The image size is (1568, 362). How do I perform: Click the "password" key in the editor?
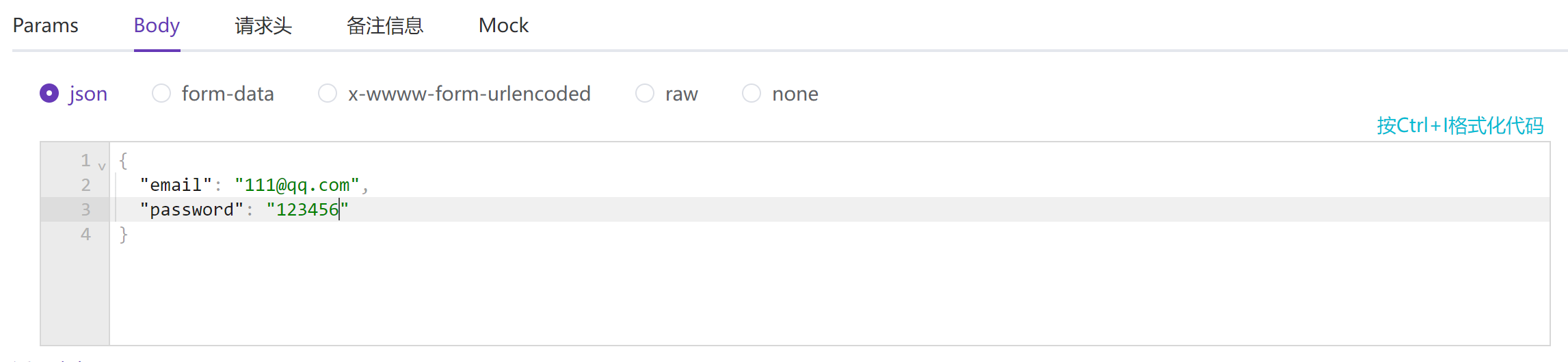[191, 210]
